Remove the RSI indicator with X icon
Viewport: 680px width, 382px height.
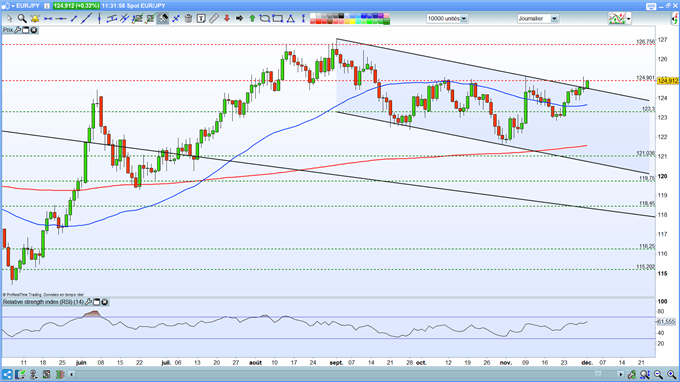[x=105, y=302]
